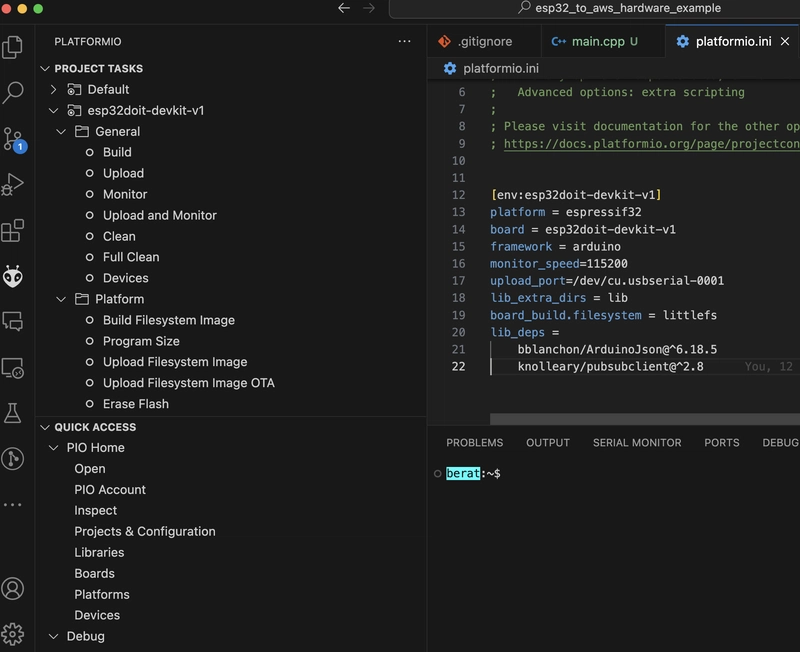Run Upload Filesystem Image OTA task

point(188,383)
